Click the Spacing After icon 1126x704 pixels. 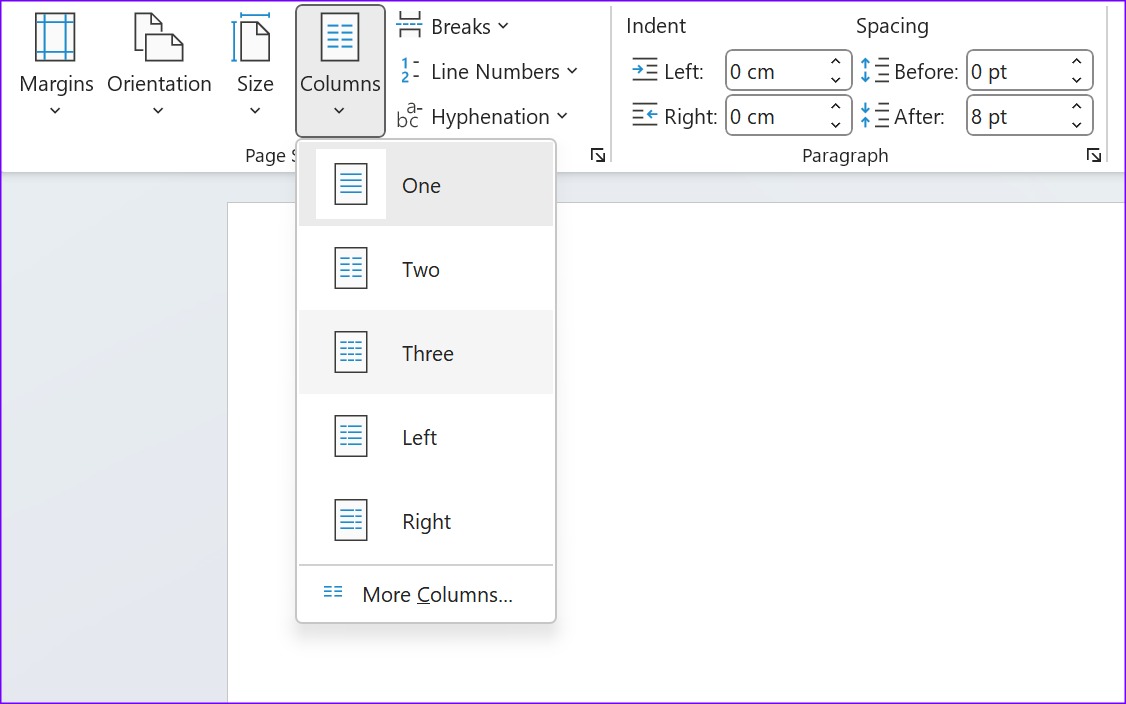tap(874, 115)
